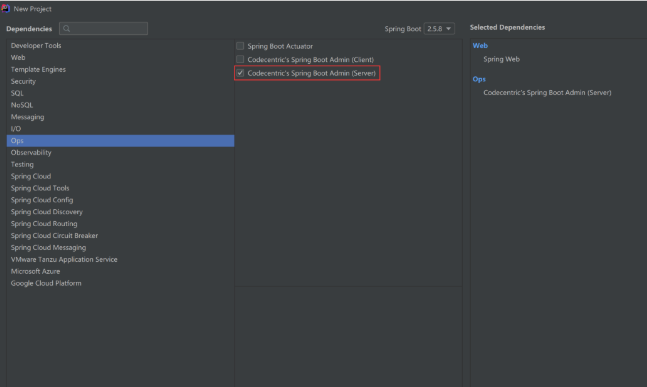Enable the Spring Boot Actuator checkbox

240,46
